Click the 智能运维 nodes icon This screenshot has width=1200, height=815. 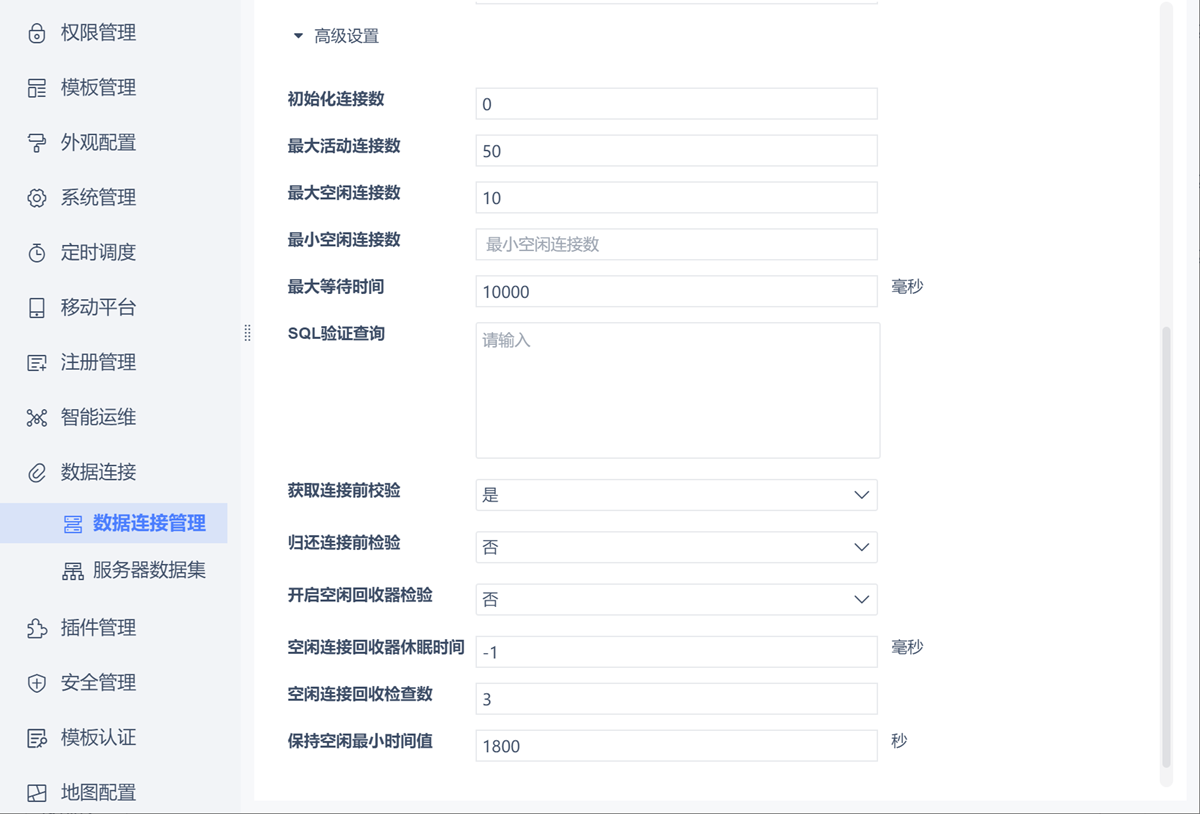coord(37,418)
